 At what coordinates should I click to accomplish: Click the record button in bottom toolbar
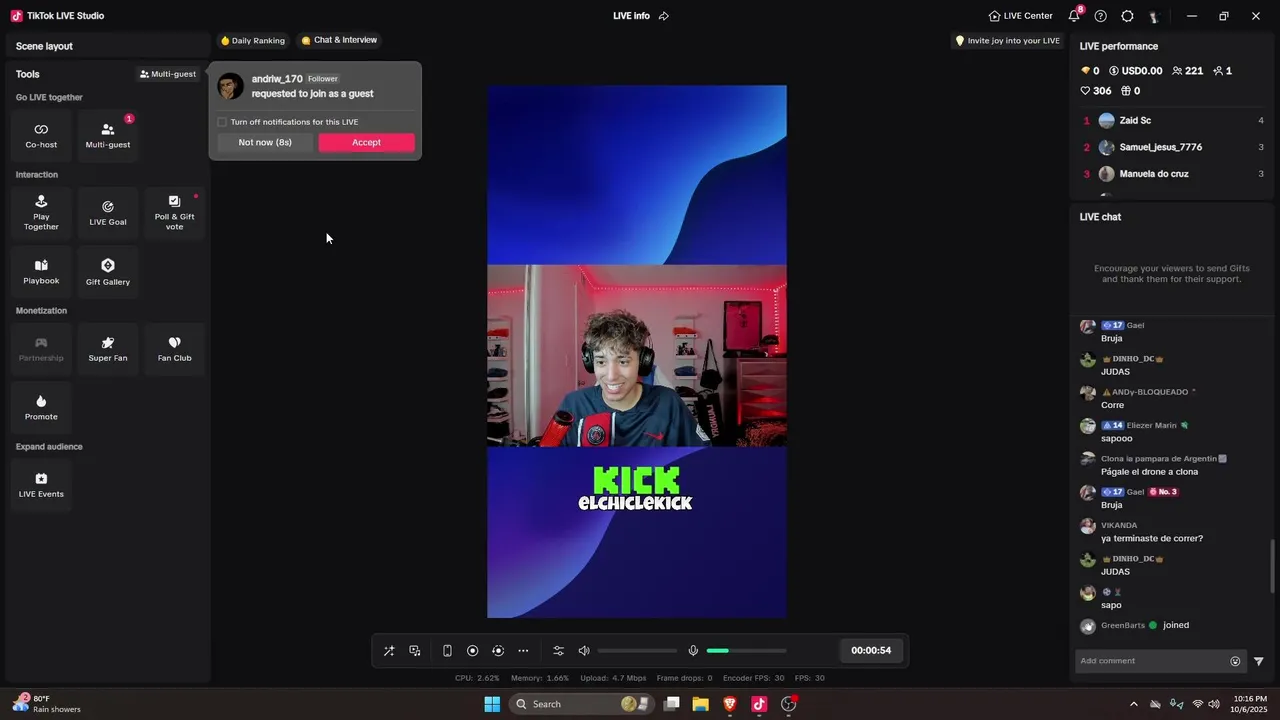473,651
